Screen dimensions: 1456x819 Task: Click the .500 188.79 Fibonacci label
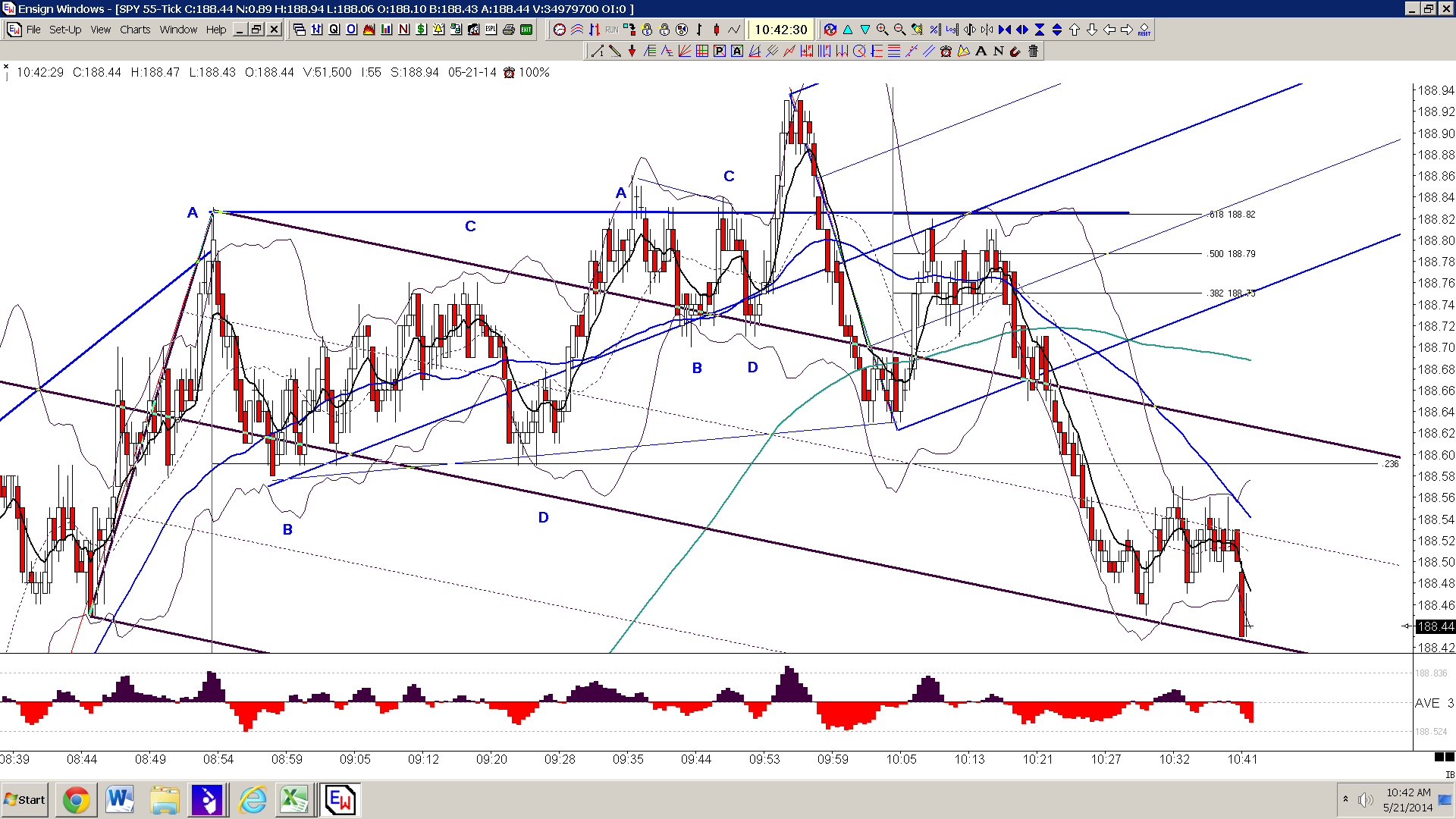pyautogui.click(x=1232, y=254)
